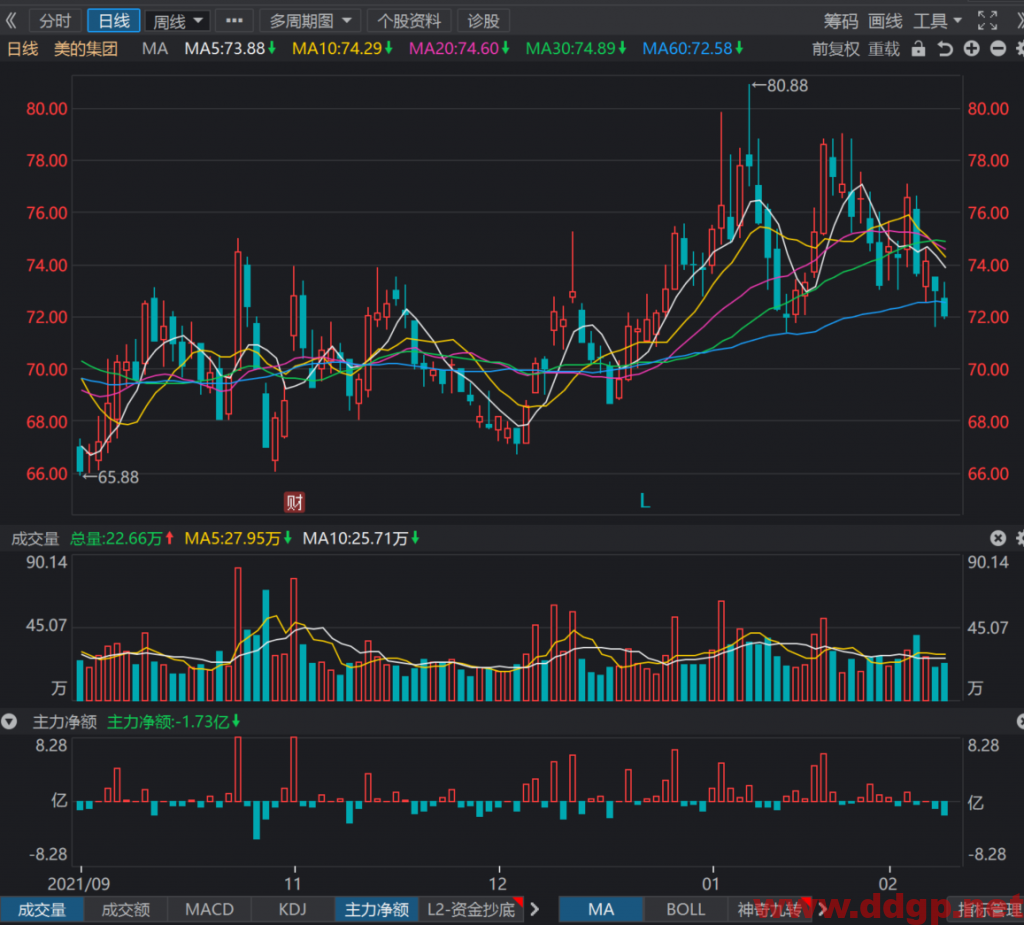The image size is (1024, 925).
Task: Click the volume MA5:27.95万 readout
Action: 238,538
